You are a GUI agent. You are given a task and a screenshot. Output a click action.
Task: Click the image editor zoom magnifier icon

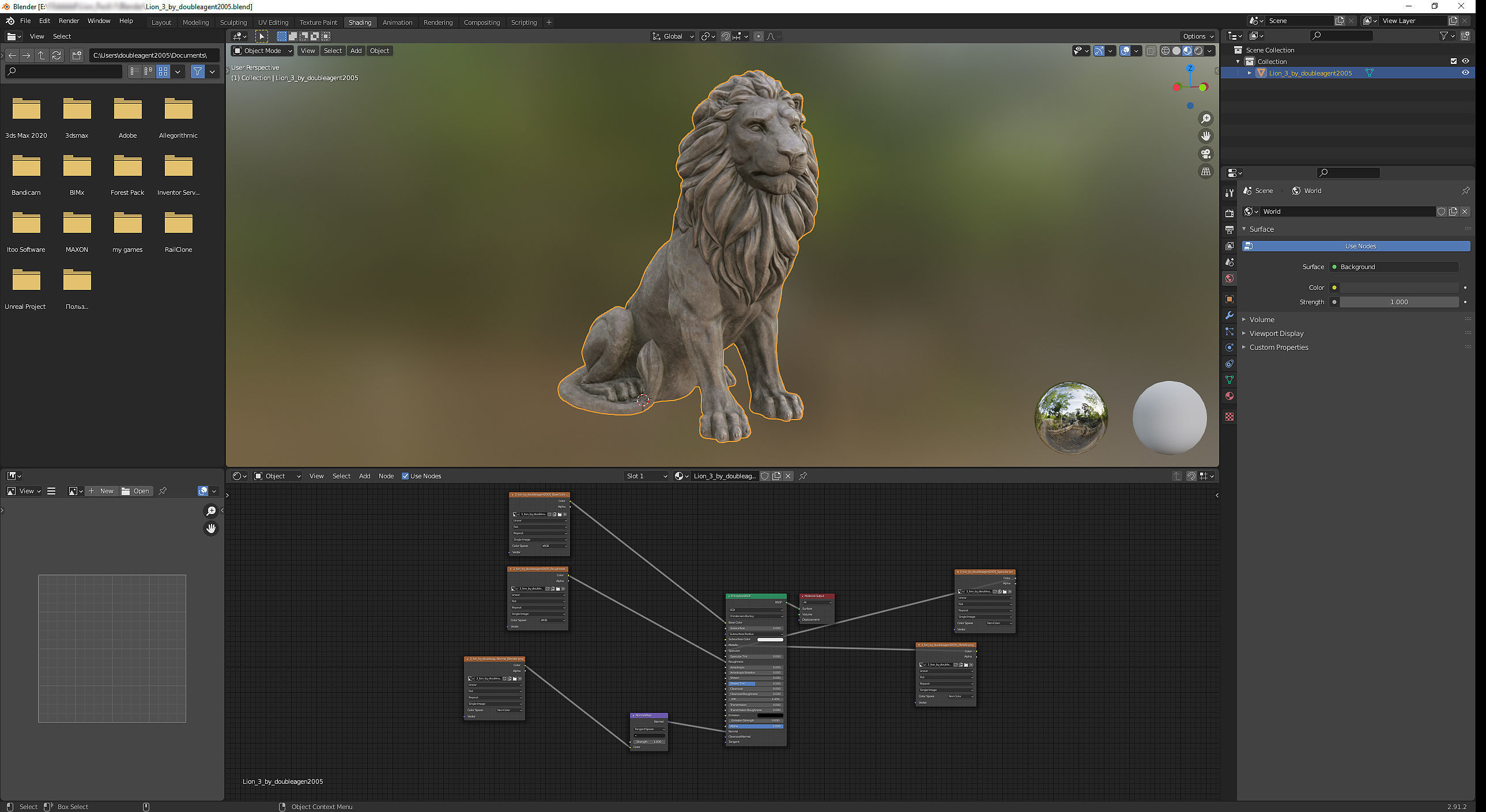coord(211,511)
